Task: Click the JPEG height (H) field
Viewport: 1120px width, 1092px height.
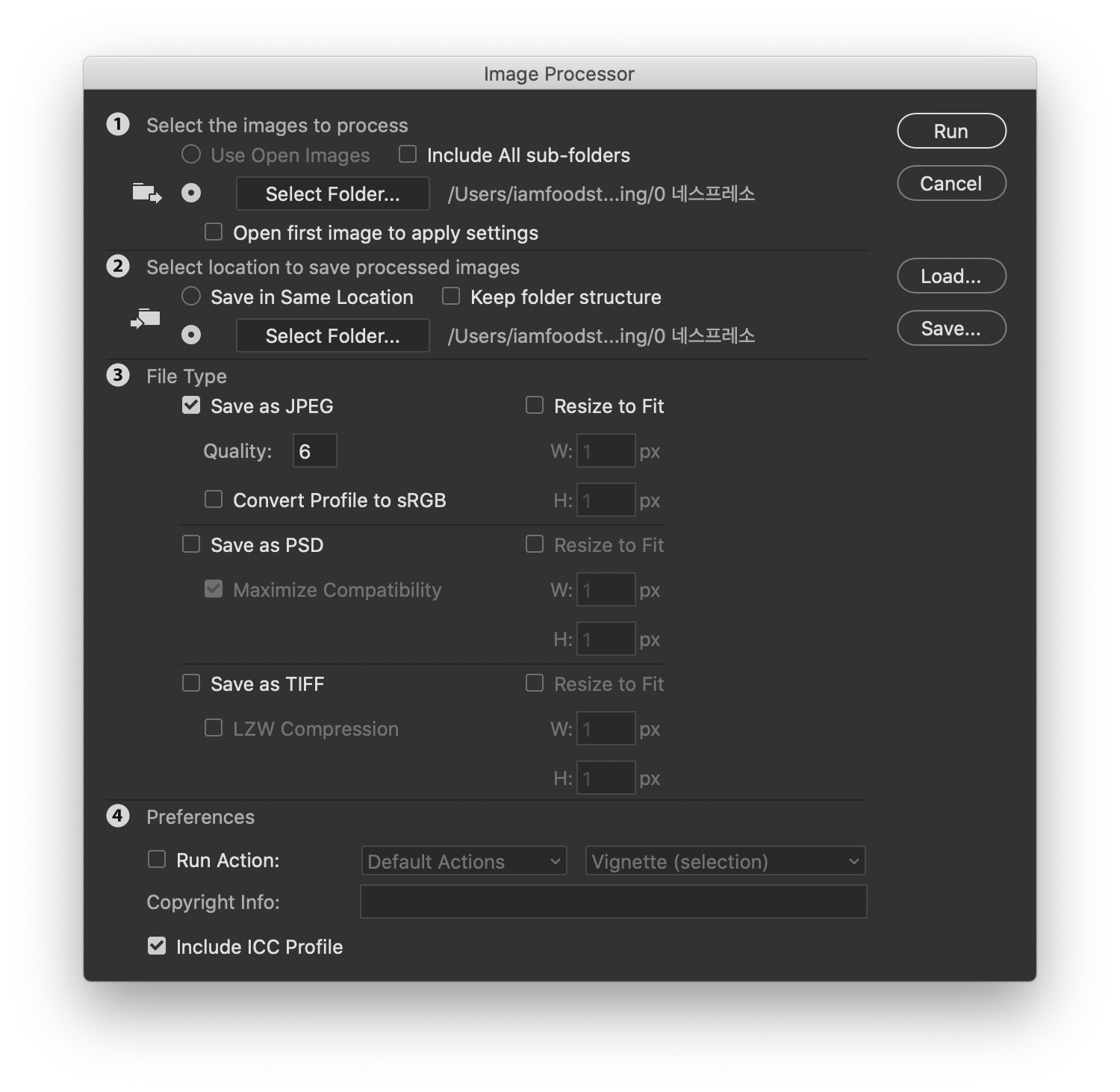Action: point(606,500)
